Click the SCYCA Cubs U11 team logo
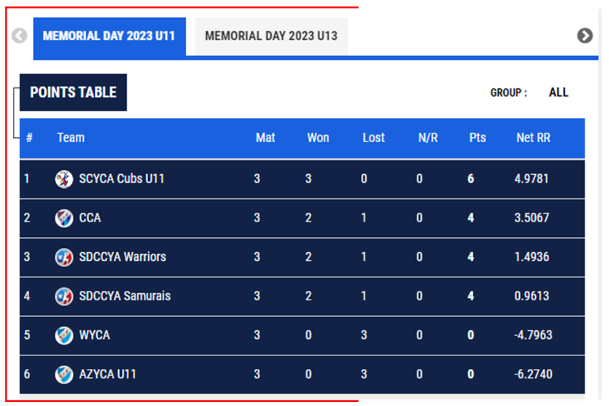 coord(64,179)
